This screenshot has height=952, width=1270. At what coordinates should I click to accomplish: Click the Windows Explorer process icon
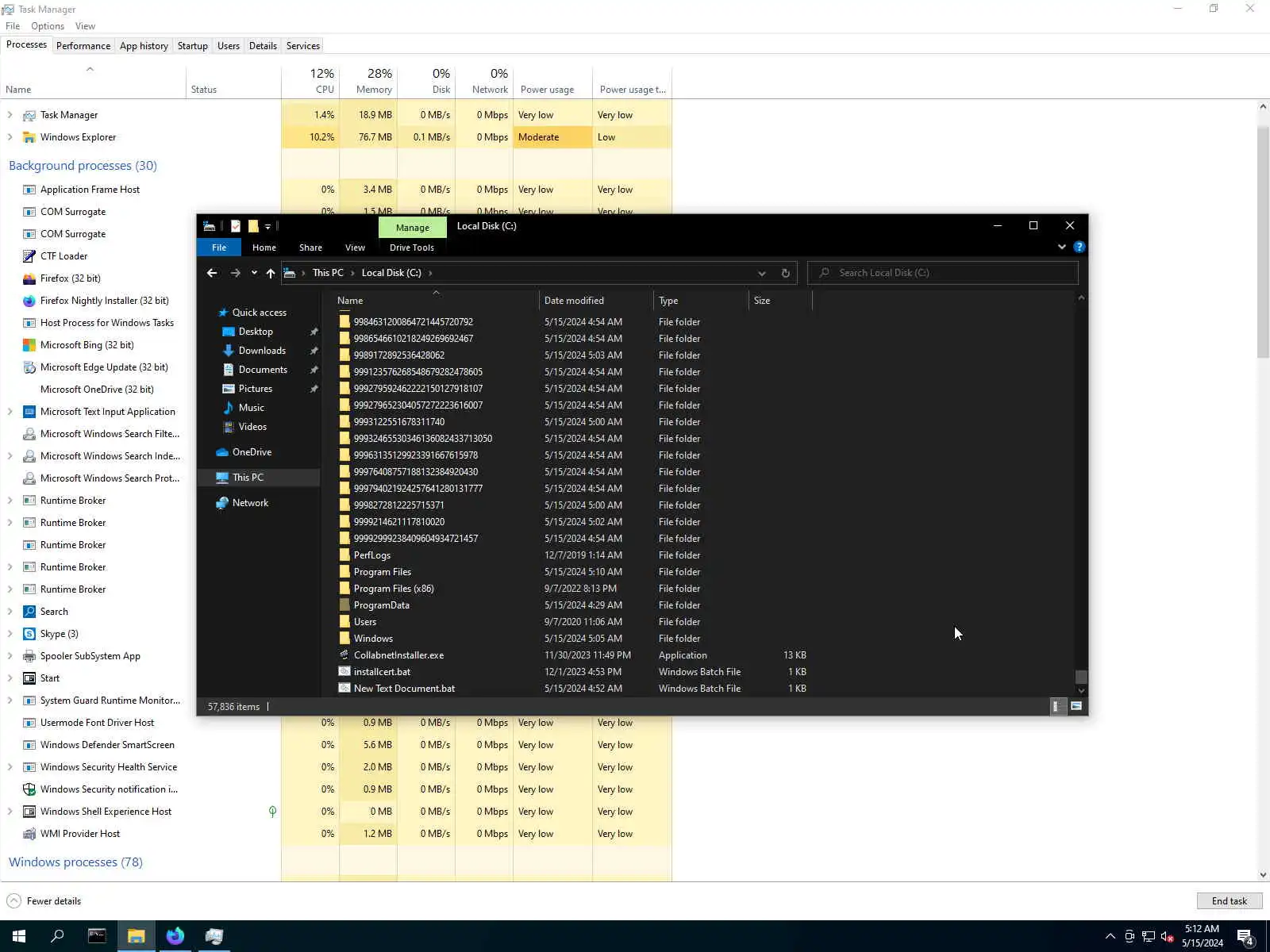click(x=29, y=137)
